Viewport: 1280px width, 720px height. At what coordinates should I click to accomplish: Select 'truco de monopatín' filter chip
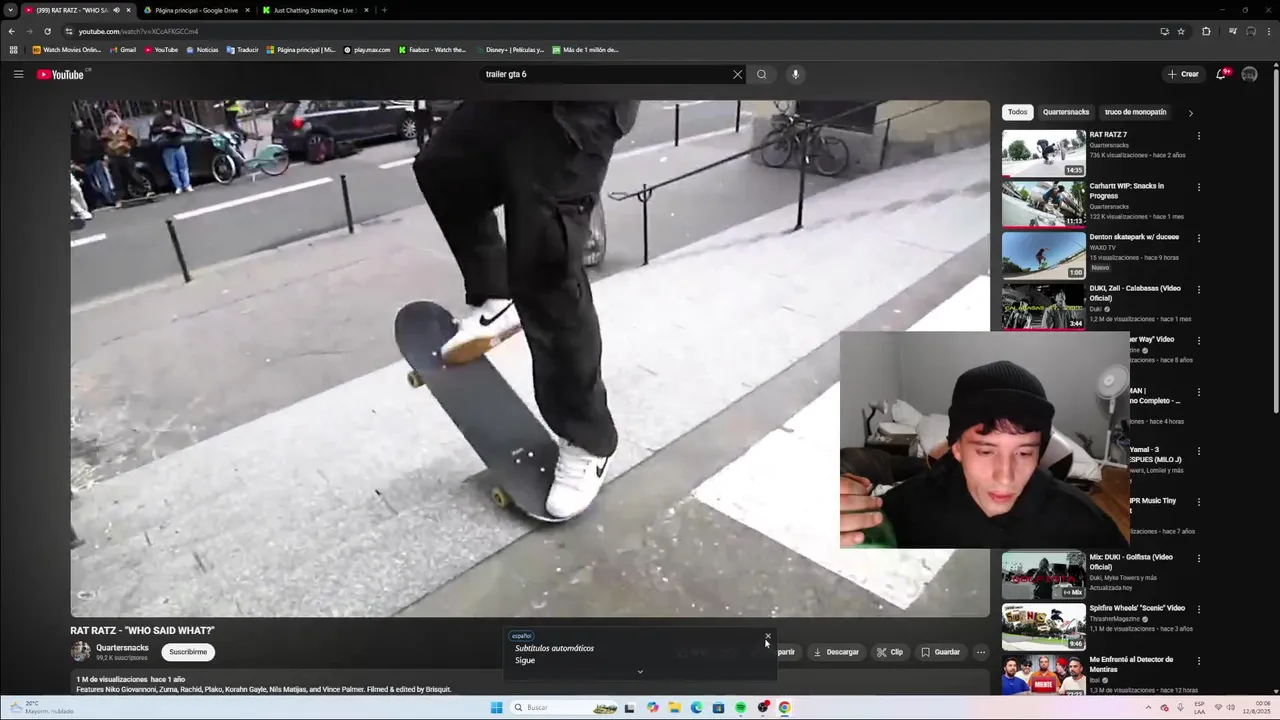point(1135,112)
